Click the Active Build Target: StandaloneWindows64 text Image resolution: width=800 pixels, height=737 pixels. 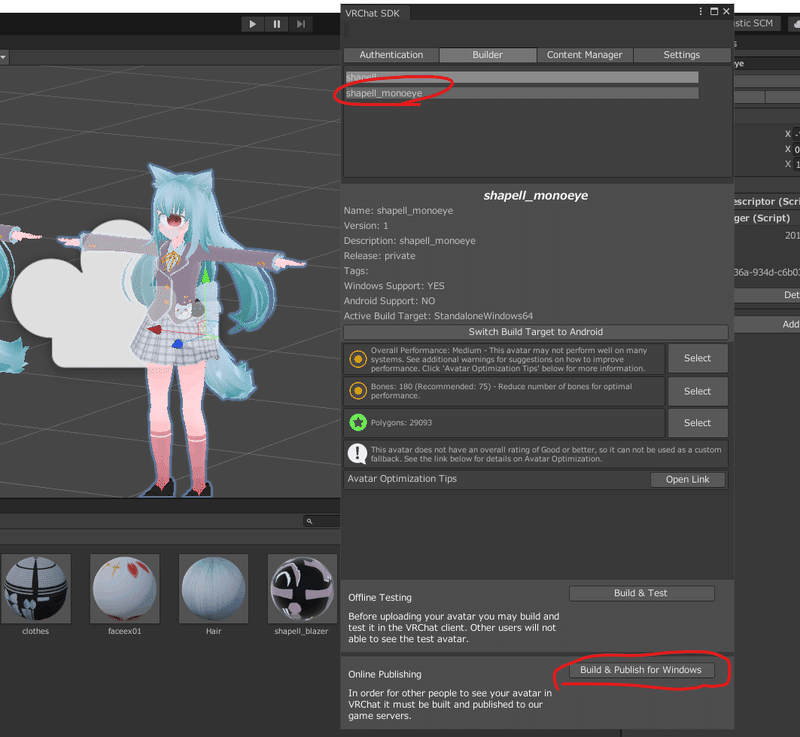pos(438,316)
